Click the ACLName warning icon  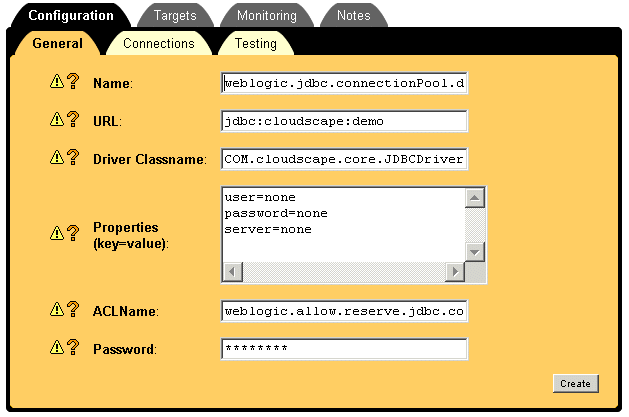(x=57, y=309)
